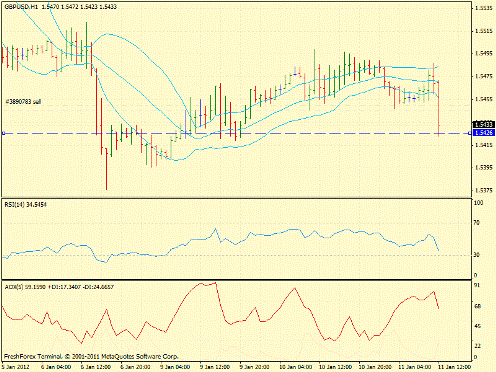The height and width of the screenshot is (372, 496).
Task: Click the 1.5475 price scale label
Action: [484, 76]
